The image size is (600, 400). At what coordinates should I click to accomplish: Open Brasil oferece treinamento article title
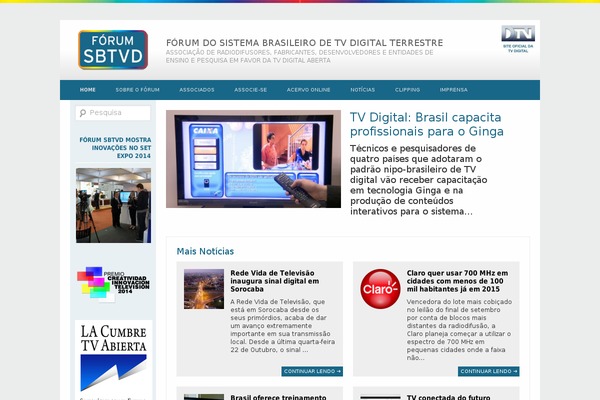pyautogui.click(x=278, y=397)
